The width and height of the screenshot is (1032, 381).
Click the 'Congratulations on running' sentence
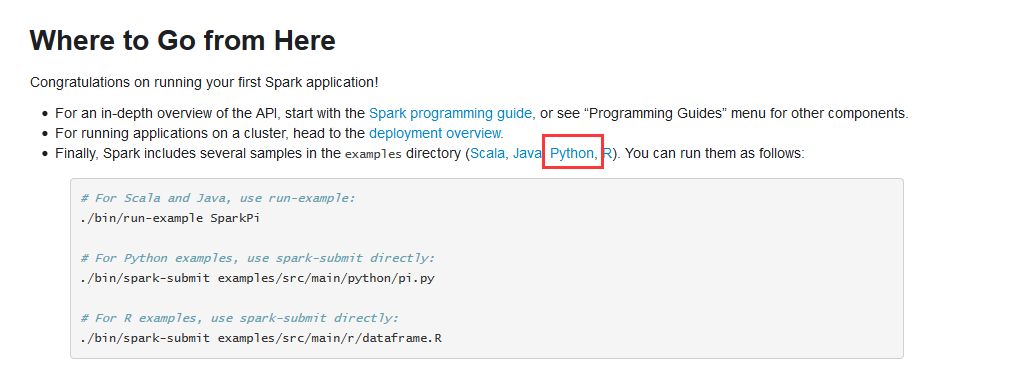(204, 83)
